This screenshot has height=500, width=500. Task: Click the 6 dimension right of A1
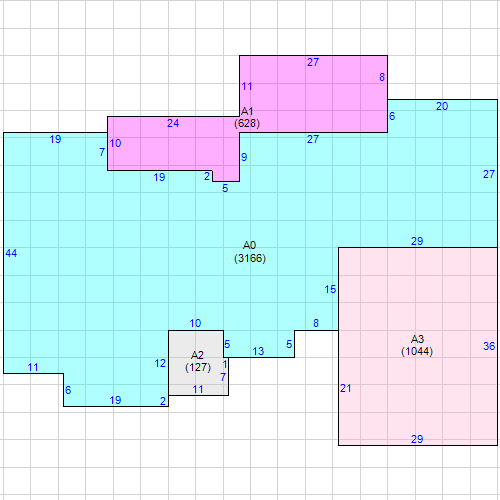coord(392,116)
